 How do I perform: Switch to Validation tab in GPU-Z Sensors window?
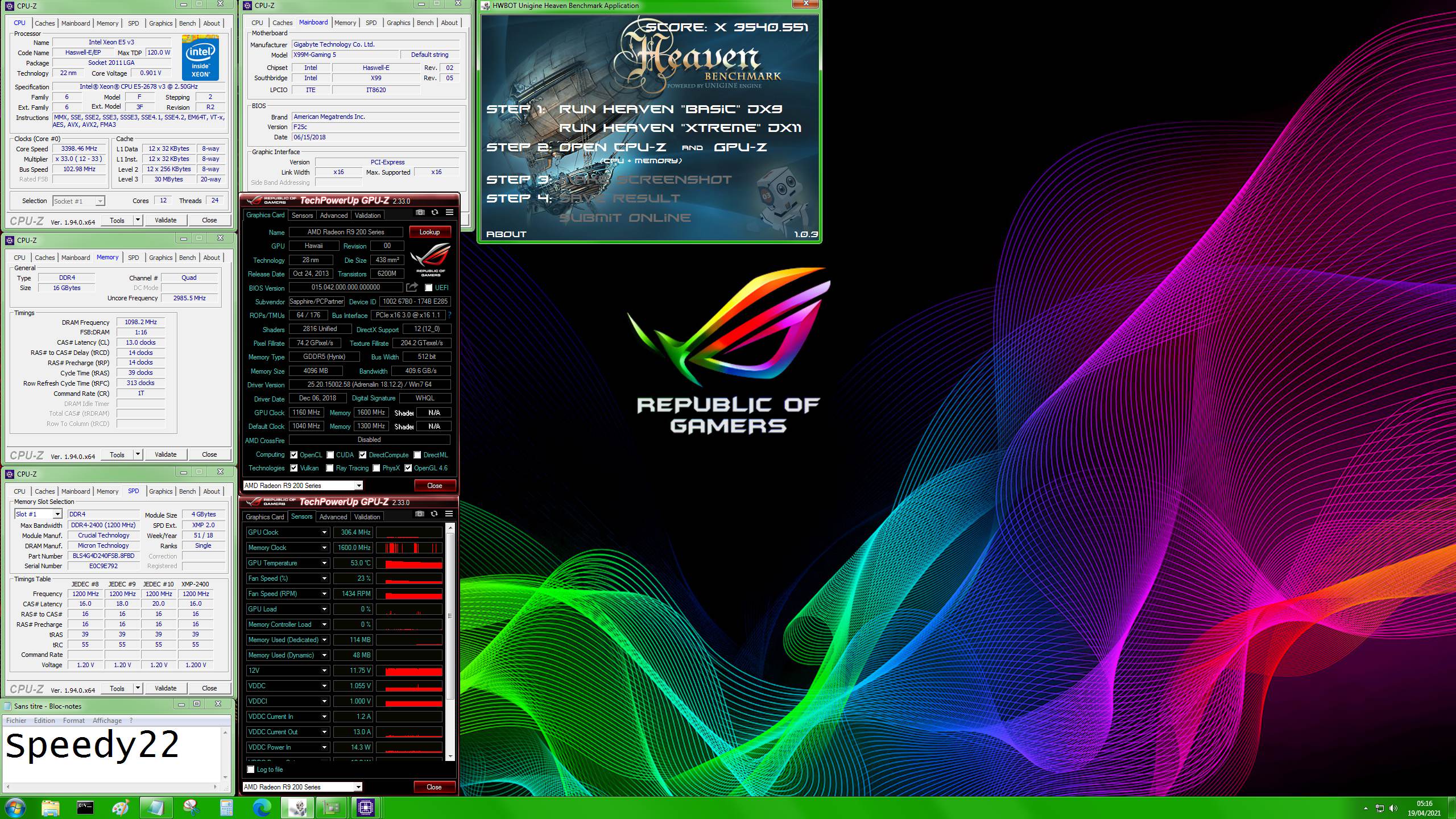(367, 517)
